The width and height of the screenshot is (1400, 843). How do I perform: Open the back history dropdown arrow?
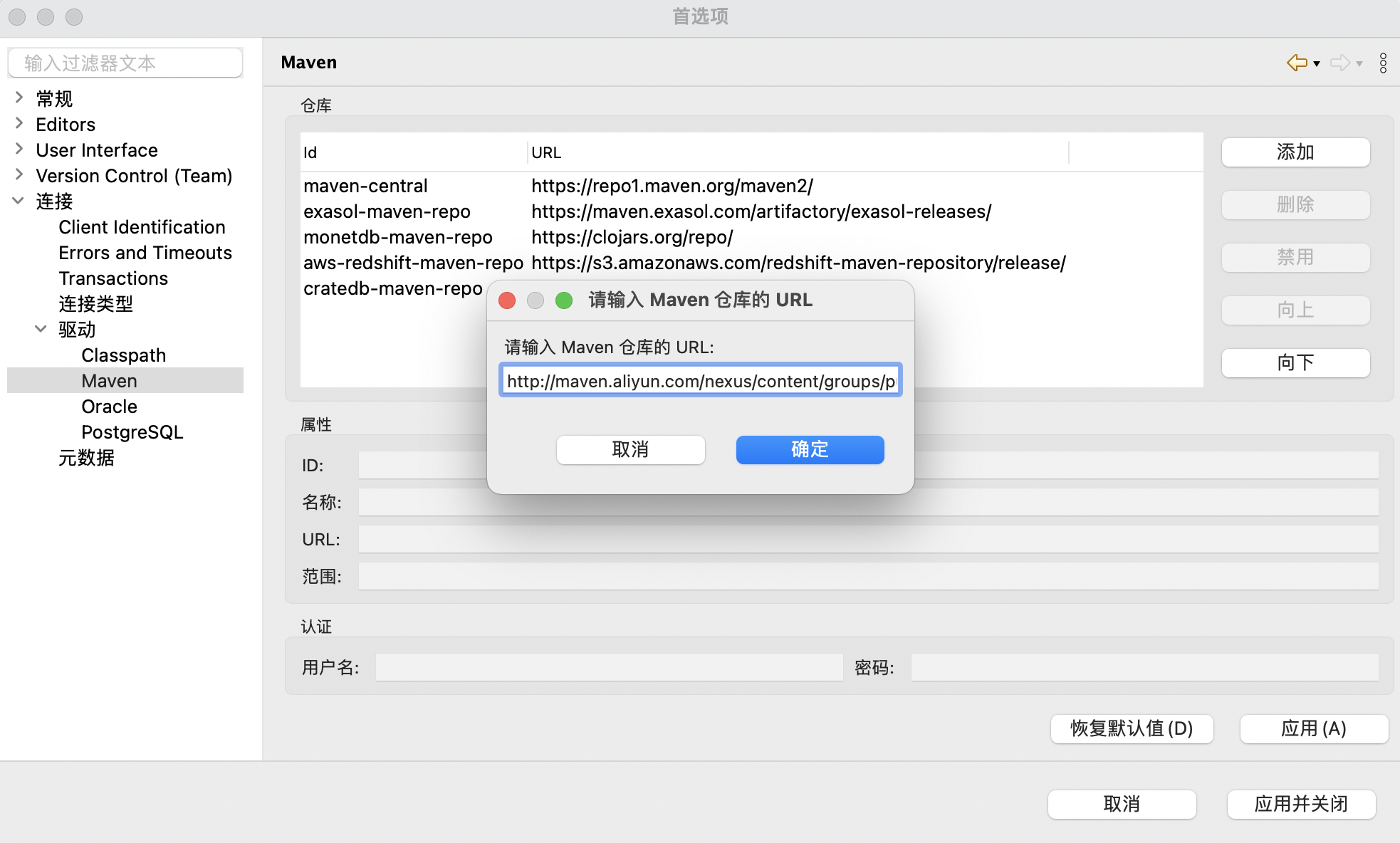tap(1317, 64)
